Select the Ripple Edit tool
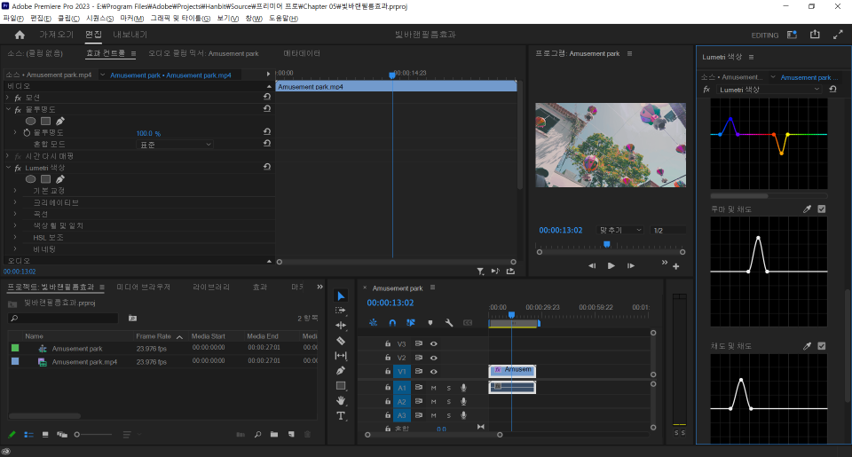 click(x=341, y=325)
